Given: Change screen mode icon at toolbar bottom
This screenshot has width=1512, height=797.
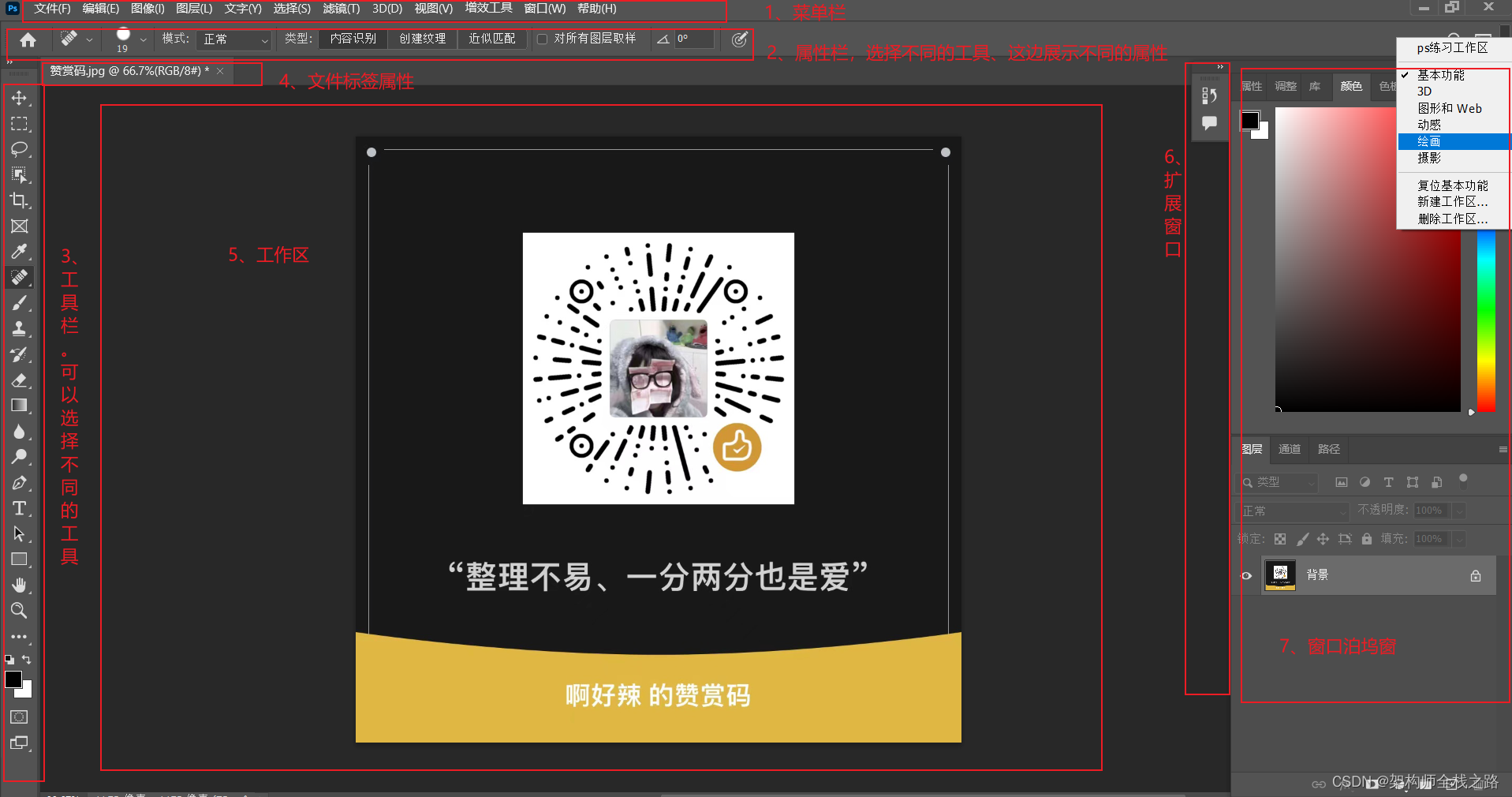Looking at the screenshot, I should (19, 743).
